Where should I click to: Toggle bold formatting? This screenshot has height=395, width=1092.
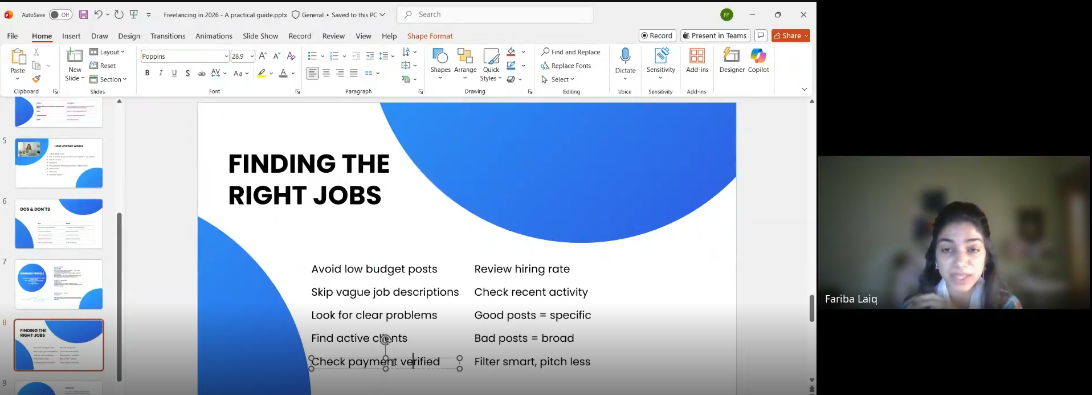147,73
